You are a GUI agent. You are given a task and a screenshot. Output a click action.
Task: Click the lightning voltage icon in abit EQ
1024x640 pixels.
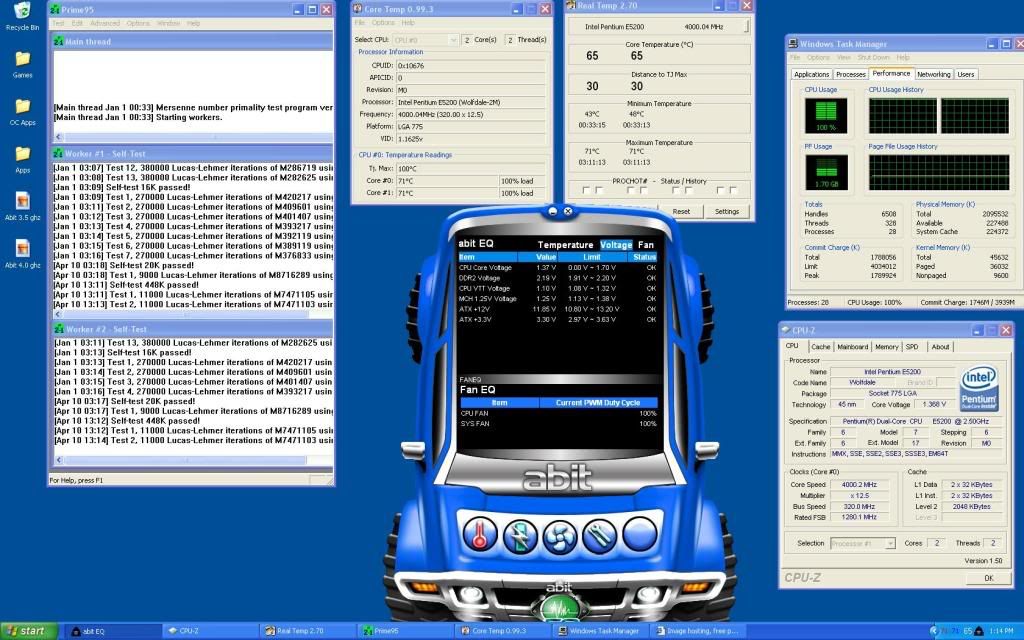coord(521,537)
